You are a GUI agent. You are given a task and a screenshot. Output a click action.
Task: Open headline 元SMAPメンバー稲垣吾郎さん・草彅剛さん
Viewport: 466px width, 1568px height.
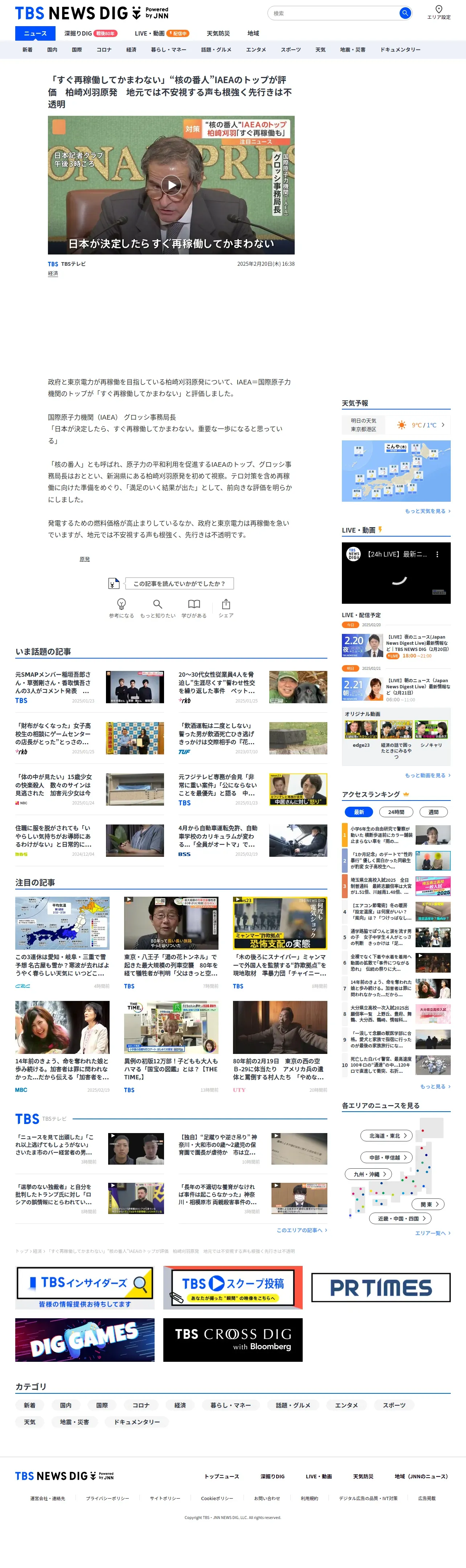coord(53,683)
